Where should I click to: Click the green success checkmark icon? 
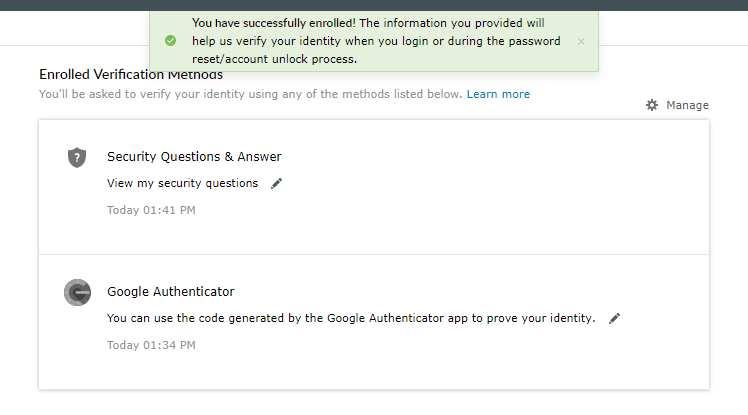click(170, 41)
